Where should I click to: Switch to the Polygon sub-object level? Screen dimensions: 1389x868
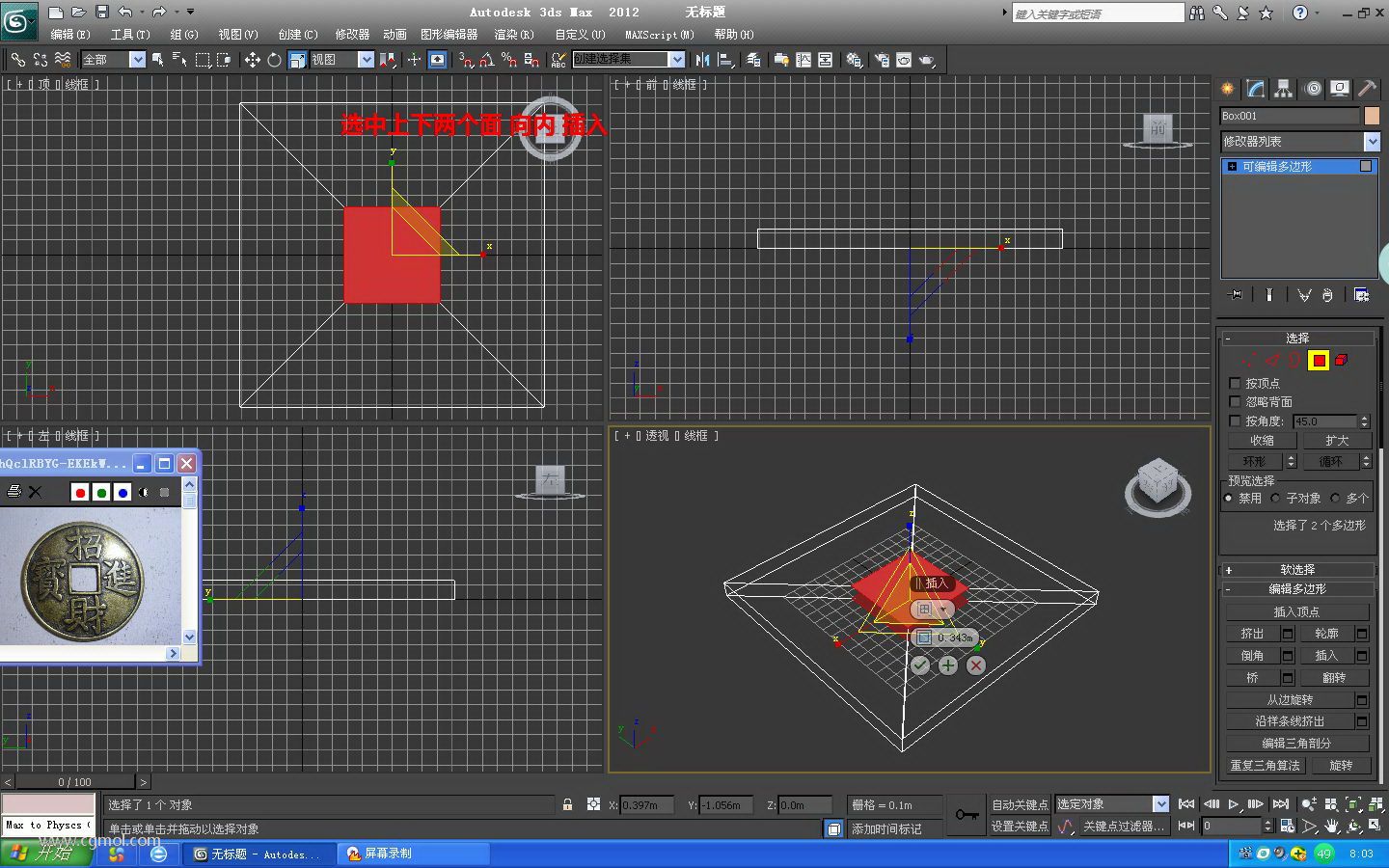[1319, 361]
